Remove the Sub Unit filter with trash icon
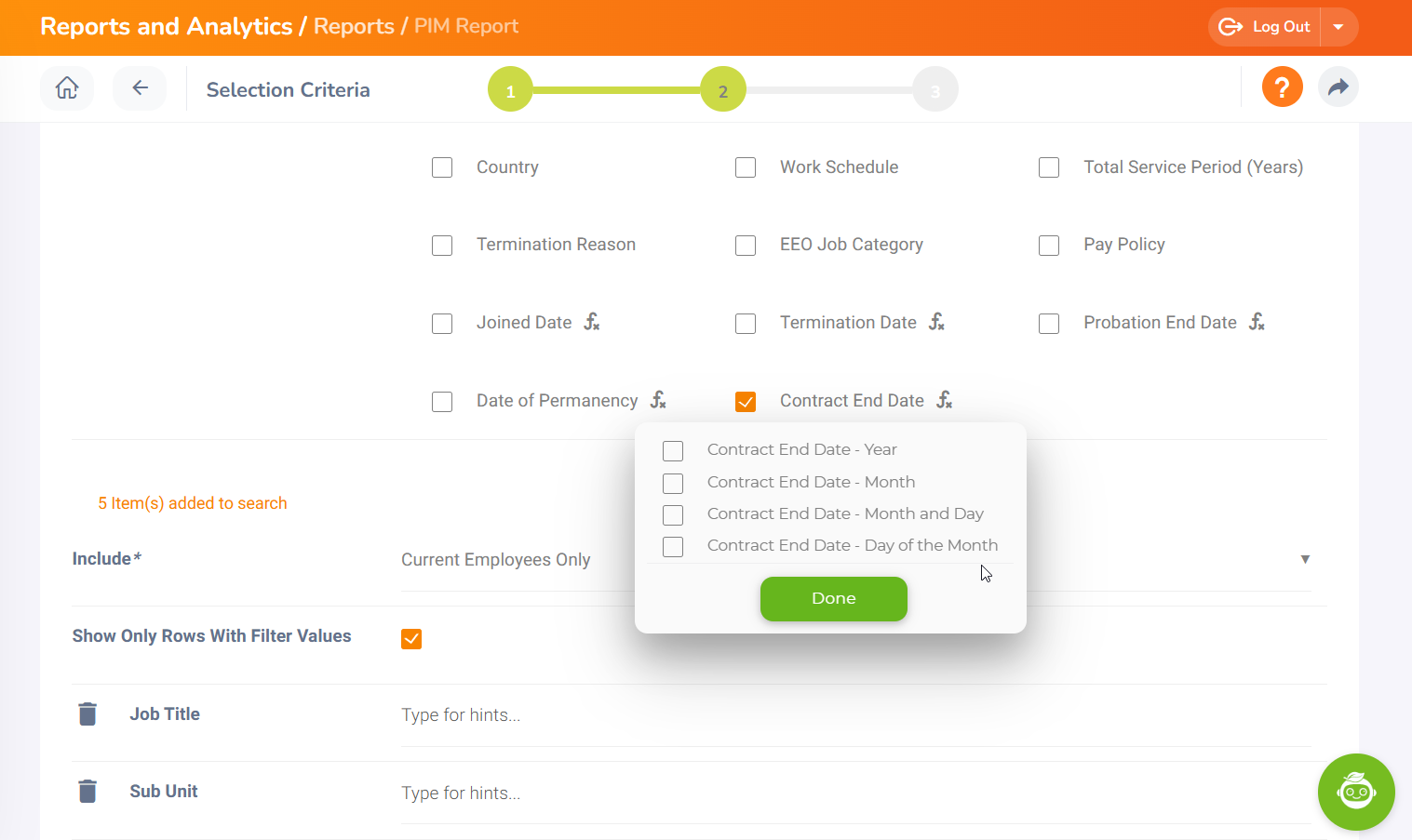 click(x=87, y=792)
